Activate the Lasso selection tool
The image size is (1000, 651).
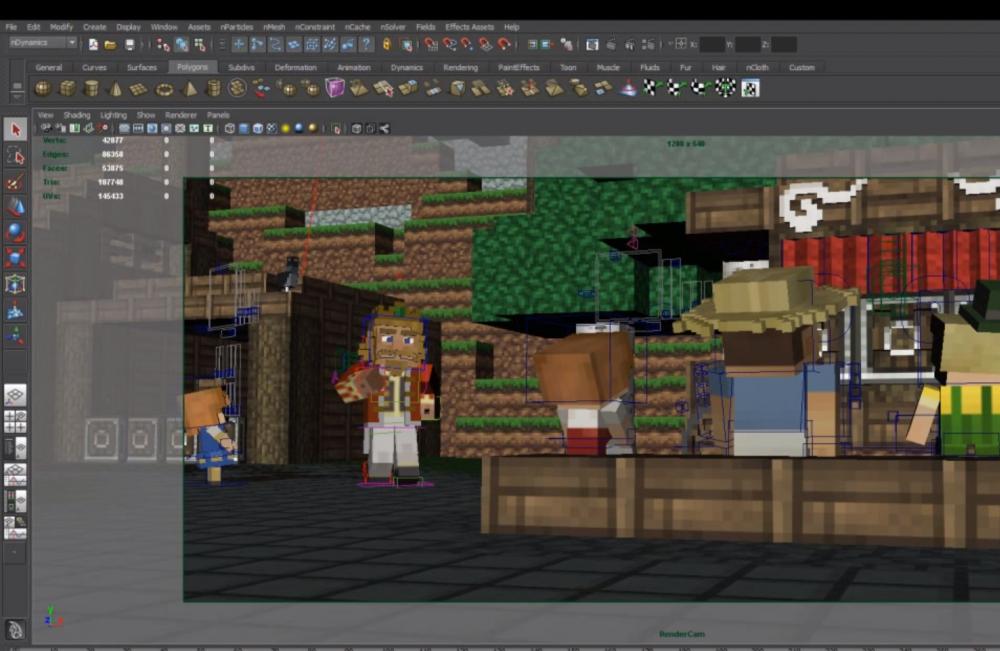pyautogui.click(x=16, y=156)
